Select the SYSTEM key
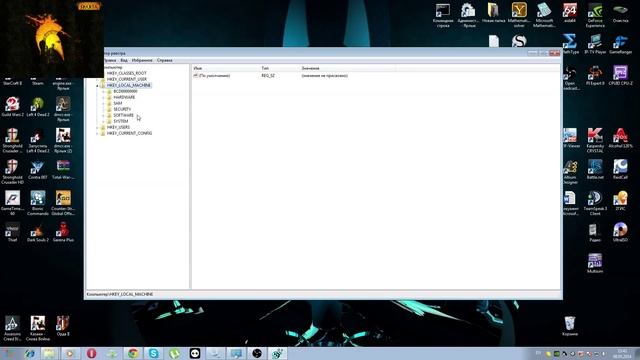This screenshot has height=360, width=640. tap(121, 121)
